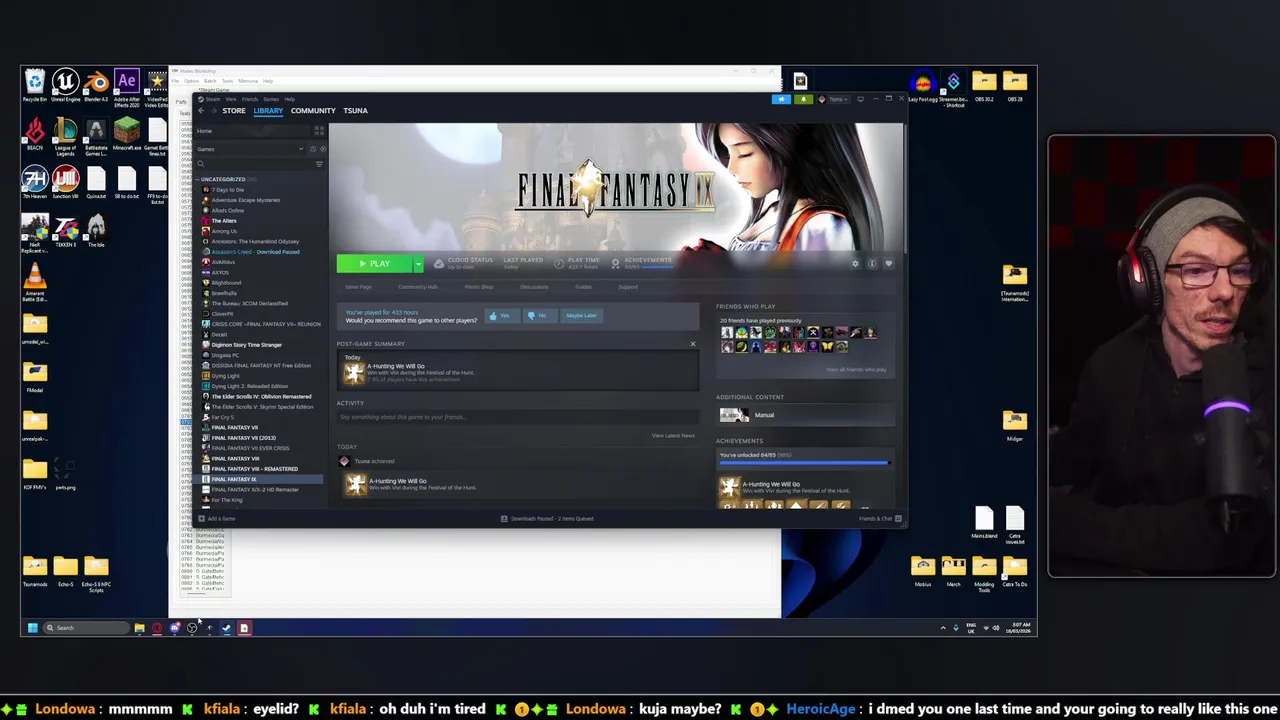Open the game settings gear icon
Viewport: 1280px width, 720px height.
click(855, 264)
